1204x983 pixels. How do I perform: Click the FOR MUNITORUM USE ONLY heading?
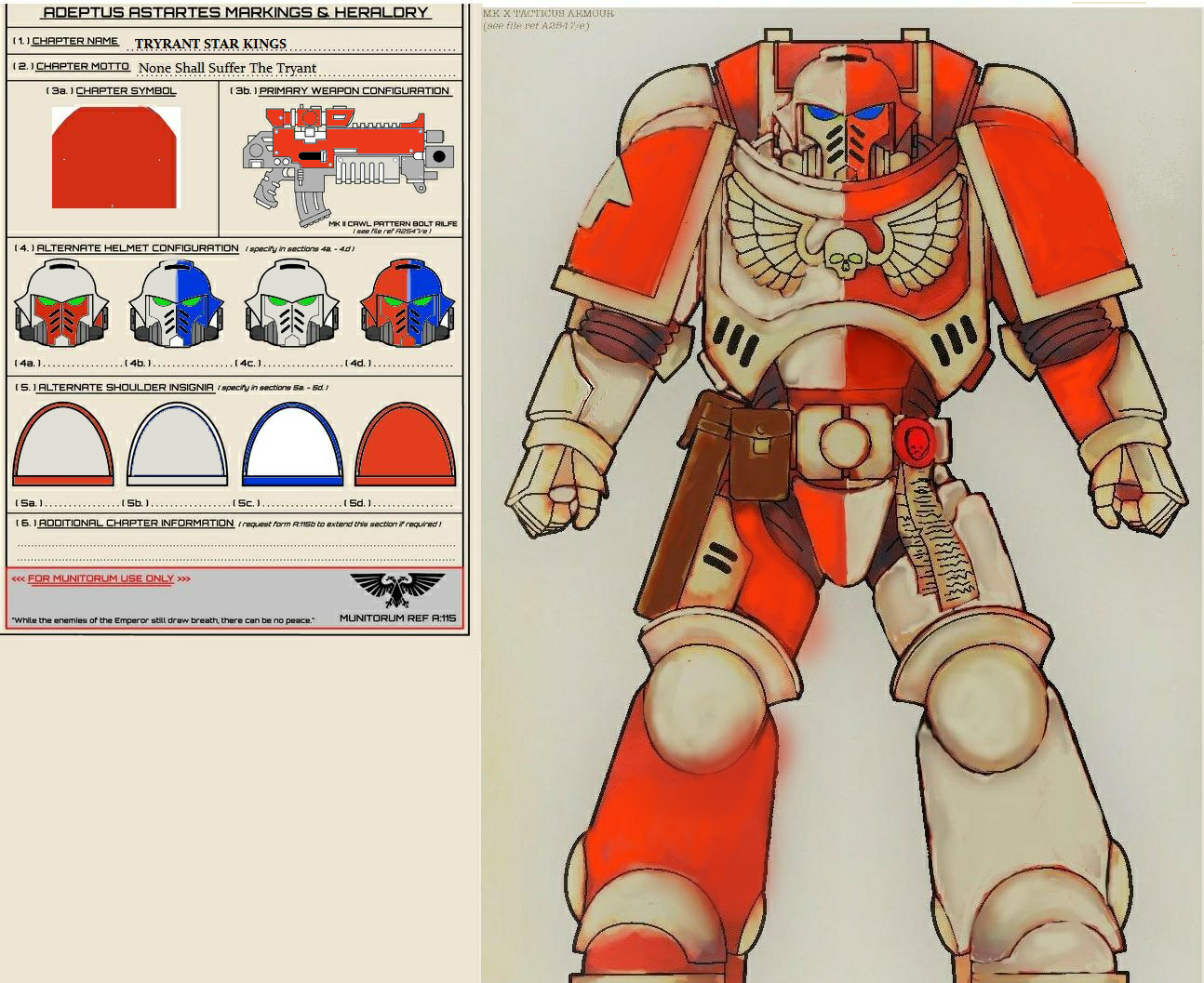tap(100, 578)
